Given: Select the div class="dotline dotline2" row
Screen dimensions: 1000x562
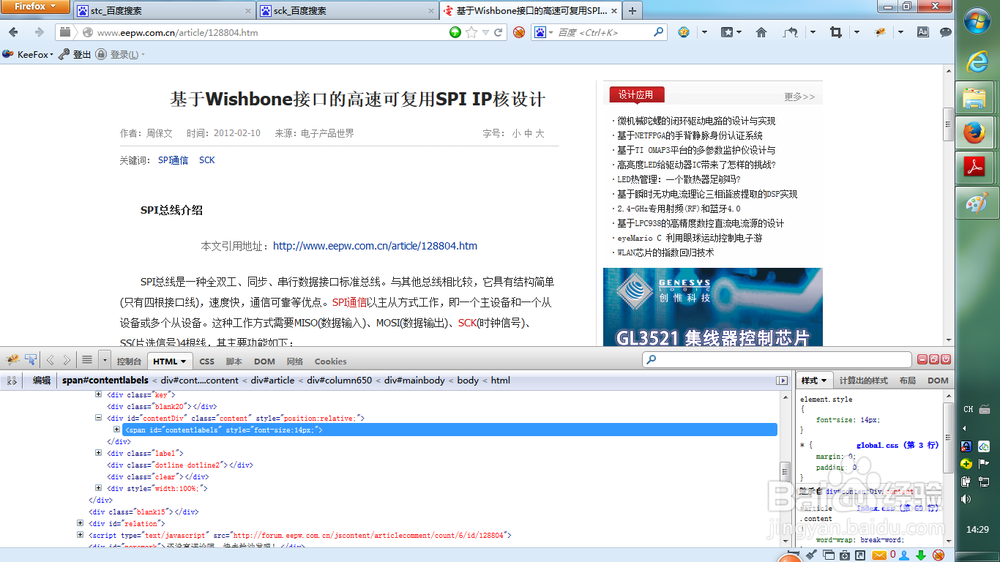Looking at the screenshot, I should pyautogui.click(x=180, y=465).
